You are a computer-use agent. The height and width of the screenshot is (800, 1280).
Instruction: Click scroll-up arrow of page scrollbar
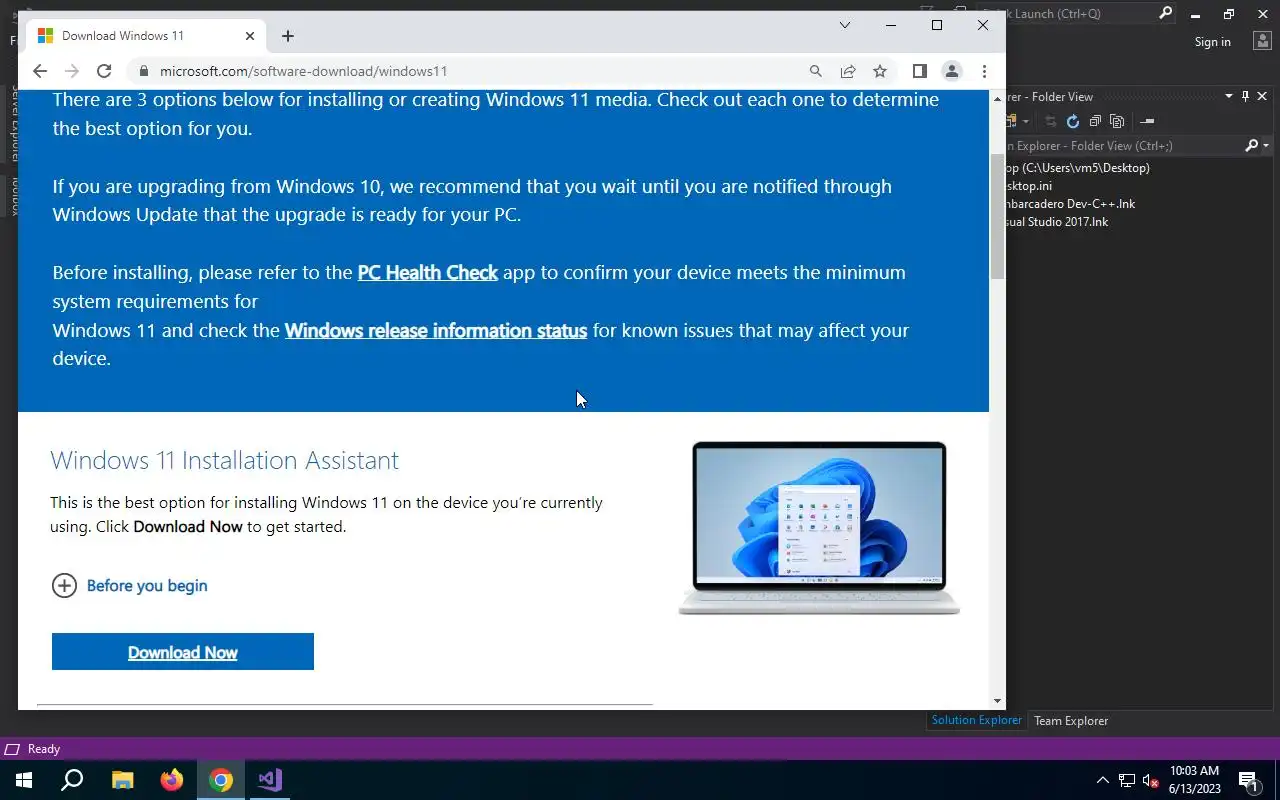pyautogui.click(x=997, y=98)
